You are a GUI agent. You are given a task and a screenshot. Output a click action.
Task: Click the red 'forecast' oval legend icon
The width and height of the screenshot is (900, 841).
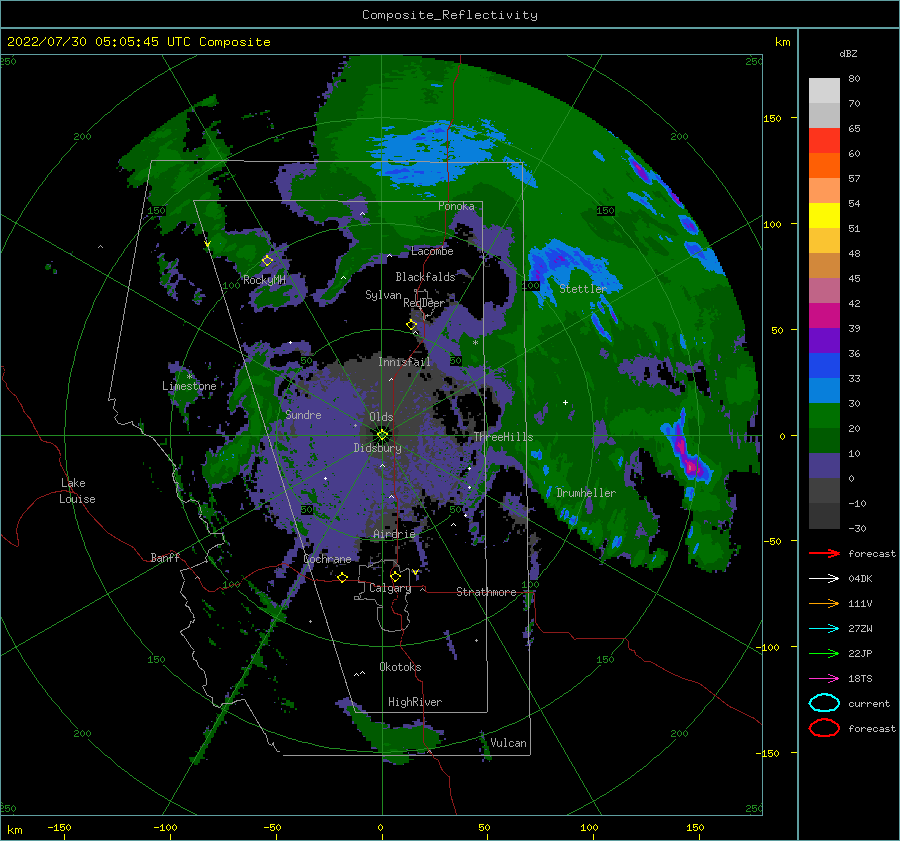824,728
